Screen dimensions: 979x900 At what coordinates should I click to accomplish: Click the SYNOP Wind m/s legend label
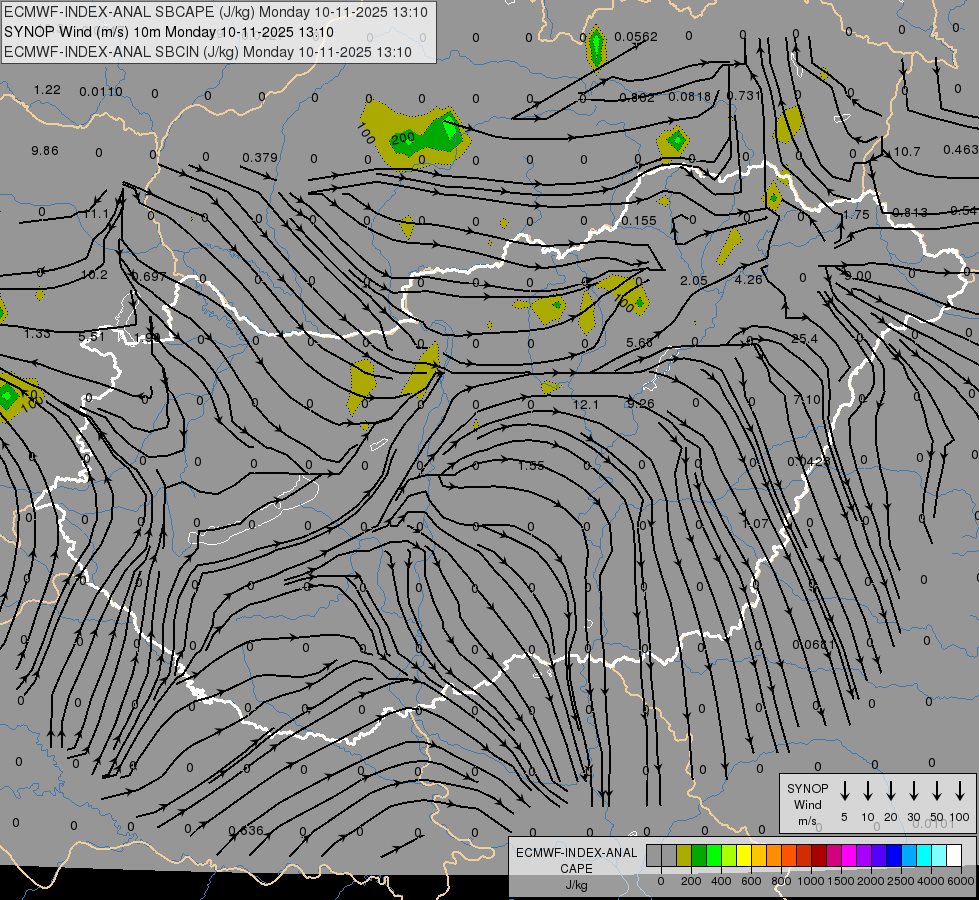coord(807,804)
